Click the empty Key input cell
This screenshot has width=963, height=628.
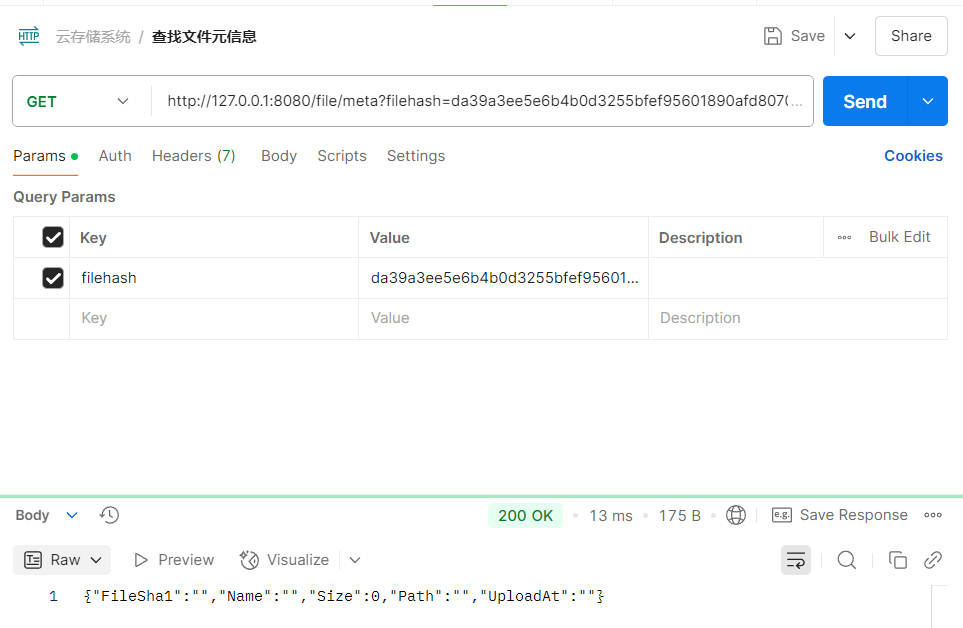point(214,319)
